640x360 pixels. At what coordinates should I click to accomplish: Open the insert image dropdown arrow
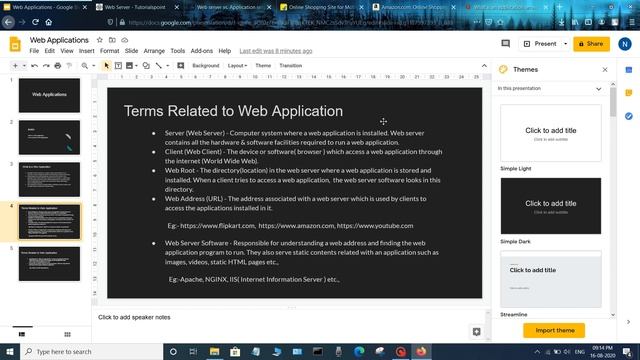coord(136,66)
